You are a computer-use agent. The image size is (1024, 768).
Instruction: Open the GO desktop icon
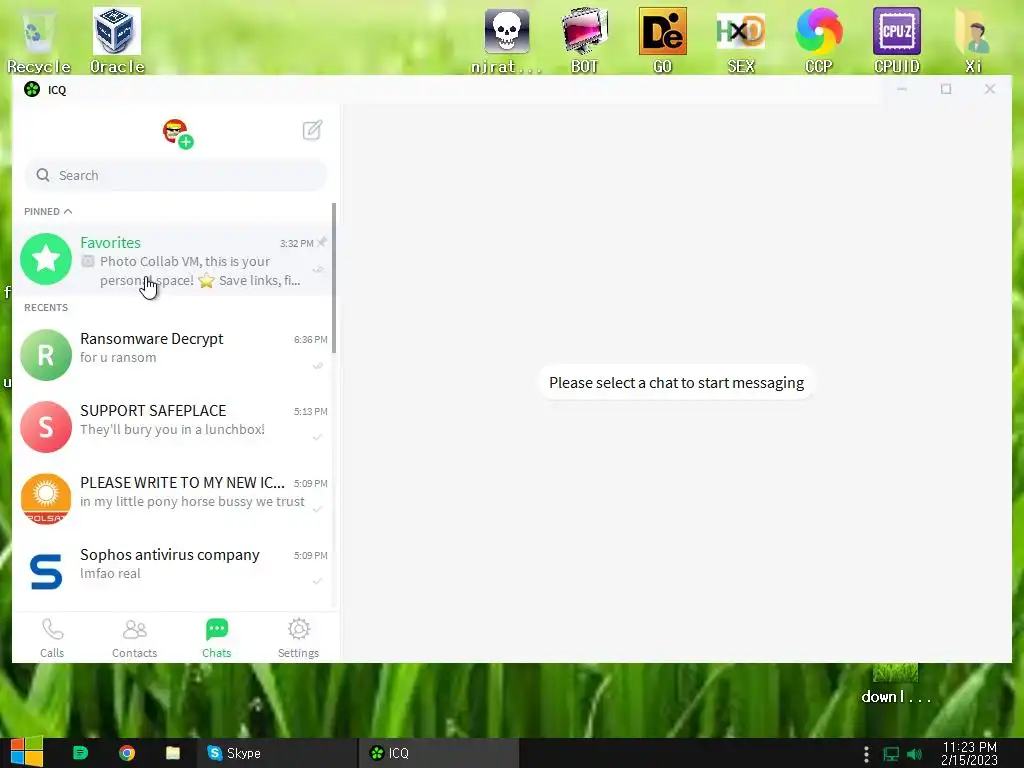click(662, 39)
